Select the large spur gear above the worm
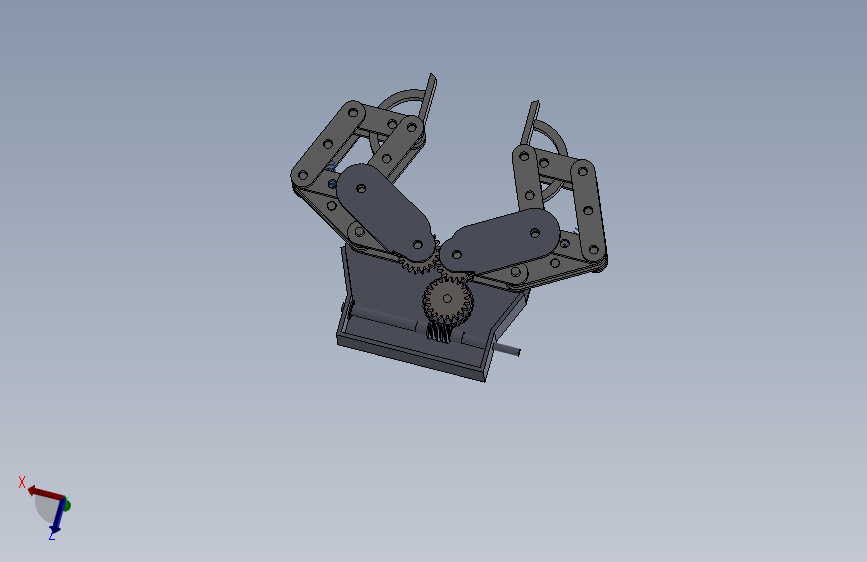This screenshot has height=562, width=867. [447, 301]
